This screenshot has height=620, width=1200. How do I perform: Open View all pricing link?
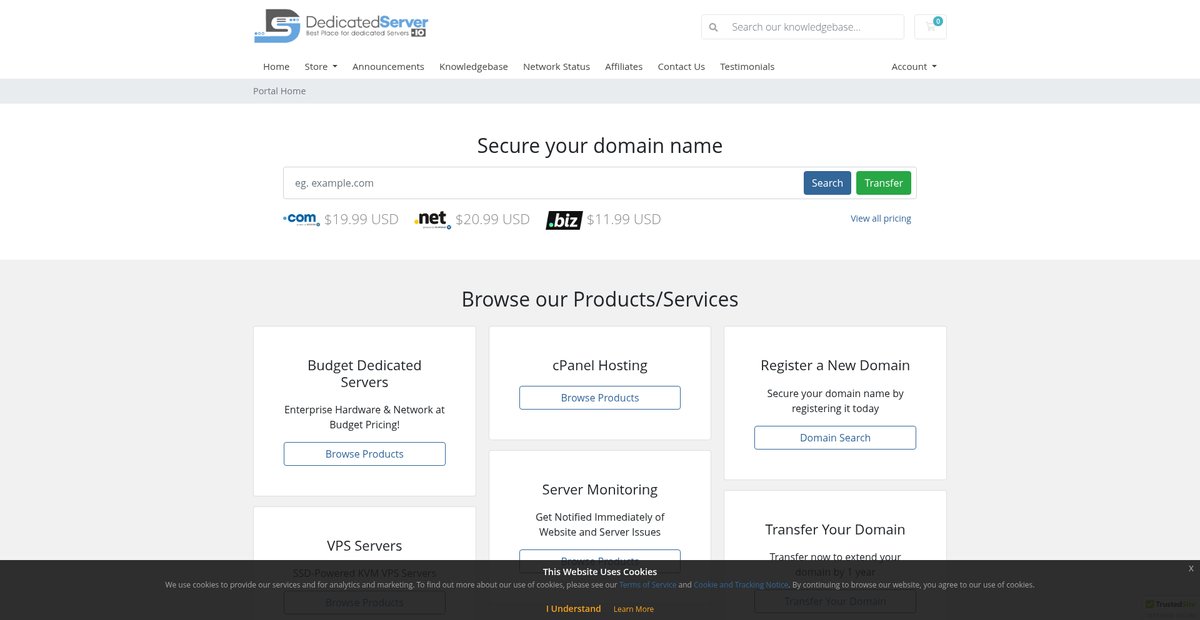(881, 218)
